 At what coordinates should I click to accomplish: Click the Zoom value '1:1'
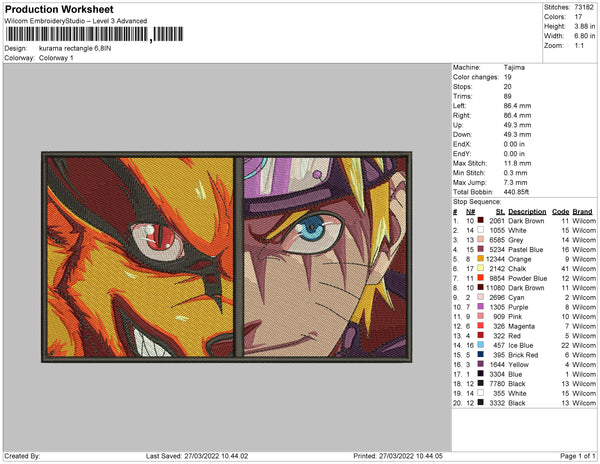coord(579,45)
